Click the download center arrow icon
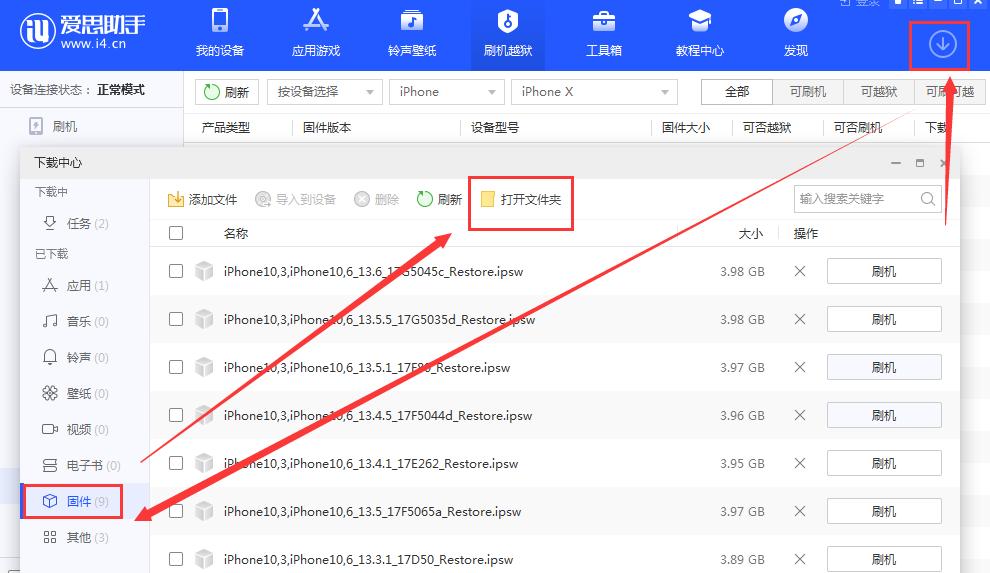This screenshot has height=573, width=990. click(942, 45)
